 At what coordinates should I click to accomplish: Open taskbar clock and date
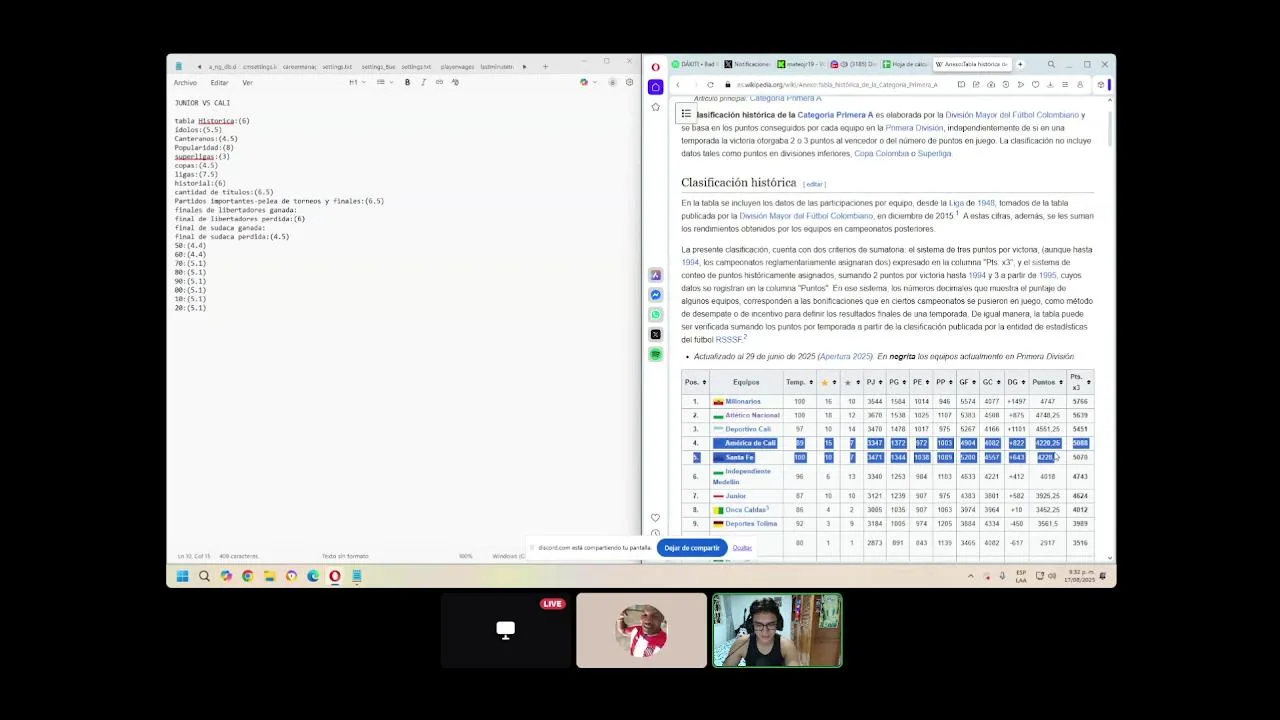(1082, 576)
